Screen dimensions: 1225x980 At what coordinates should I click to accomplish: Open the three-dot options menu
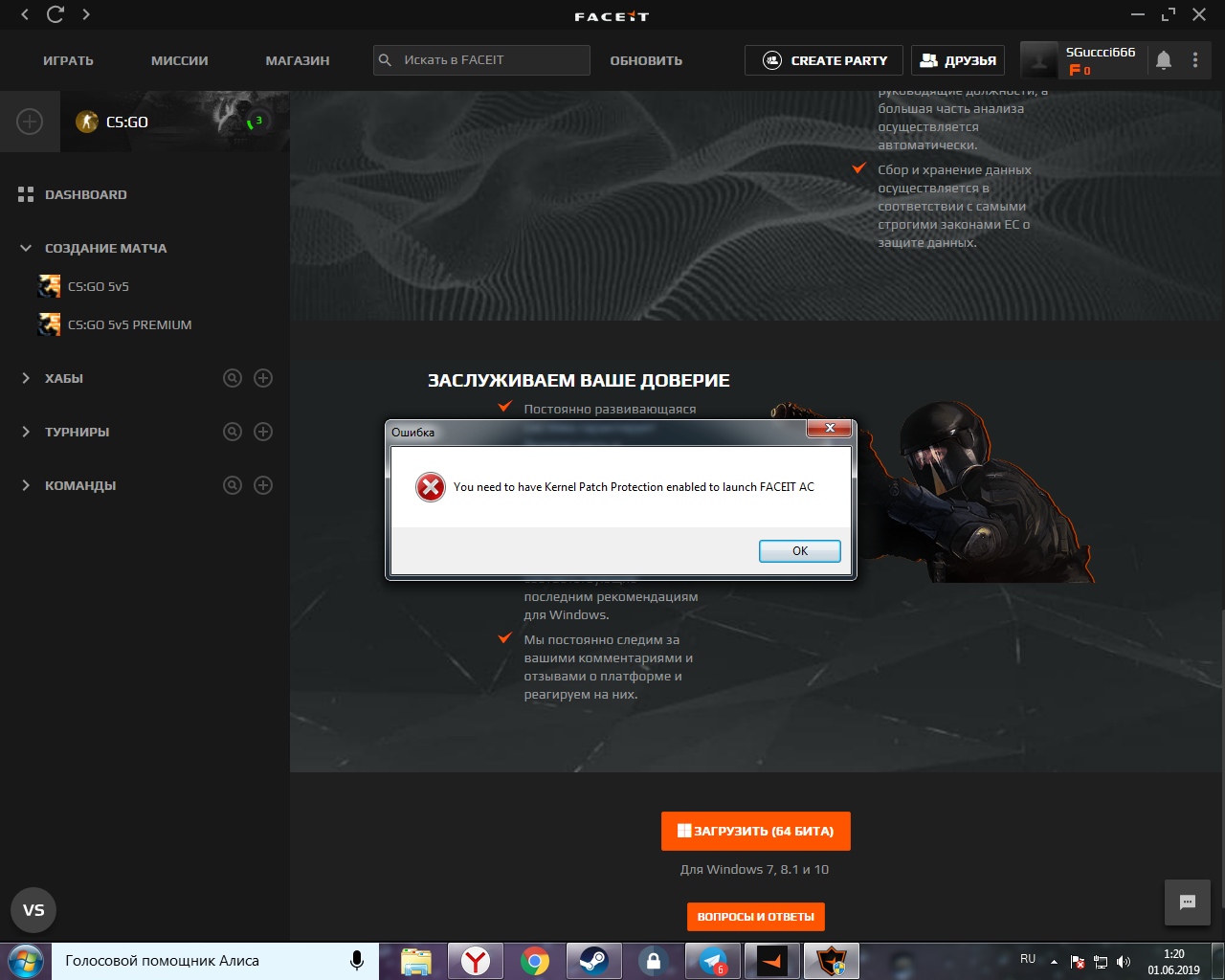coord(1195,60)
